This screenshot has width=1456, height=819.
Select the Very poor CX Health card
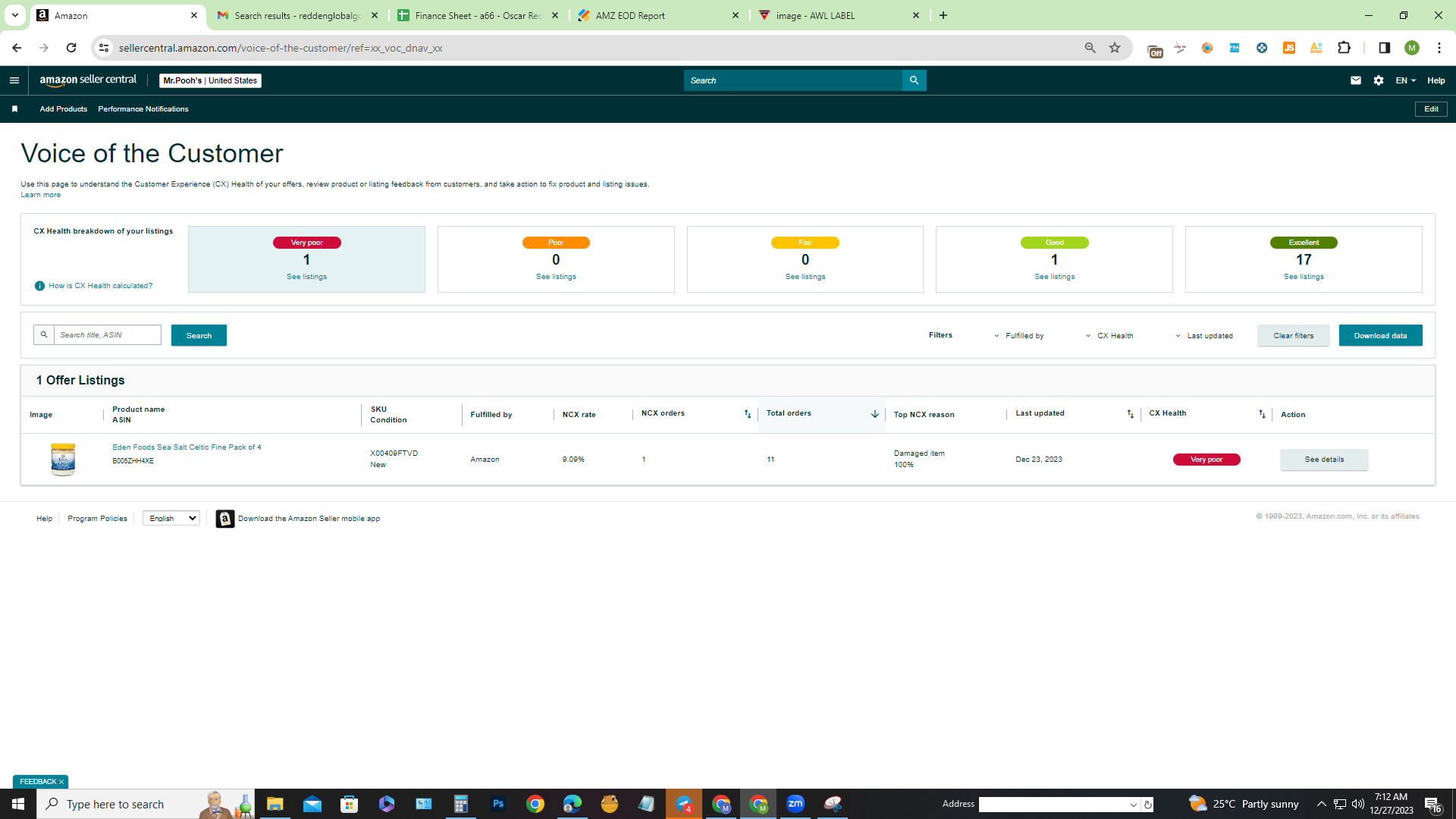point(306,259)
